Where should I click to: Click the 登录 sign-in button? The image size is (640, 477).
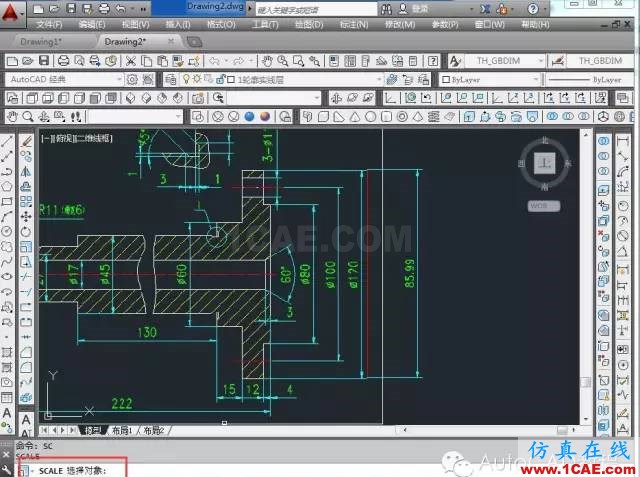click(x=422, y=9)
